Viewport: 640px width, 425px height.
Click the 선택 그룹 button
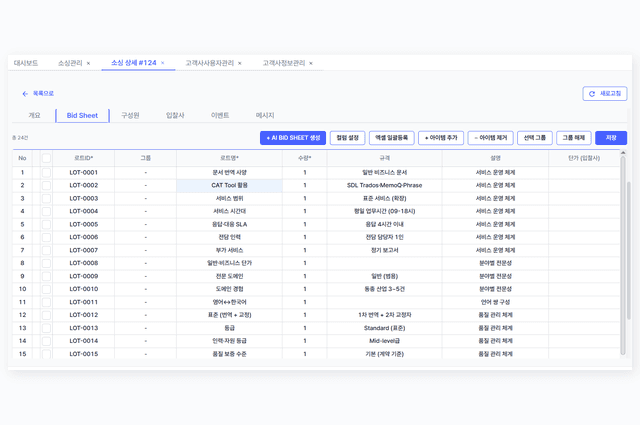click(x=535, y=138)
